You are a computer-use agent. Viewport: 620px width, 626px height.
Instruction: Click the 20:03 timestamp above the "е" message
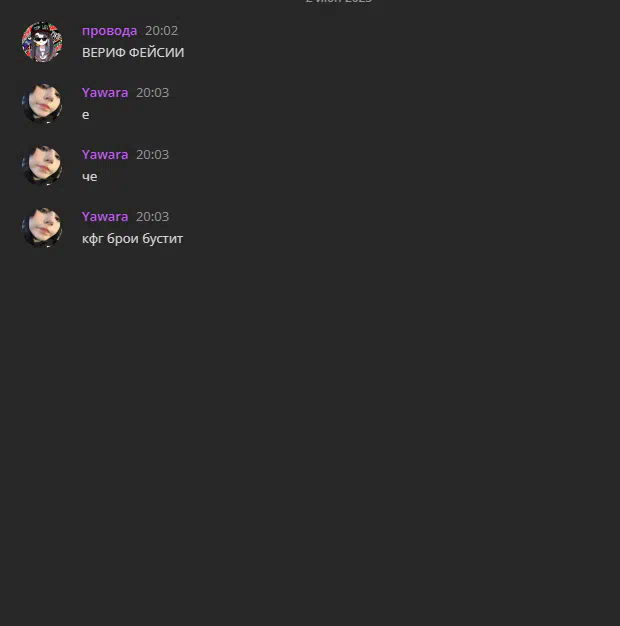coord(153,93)
